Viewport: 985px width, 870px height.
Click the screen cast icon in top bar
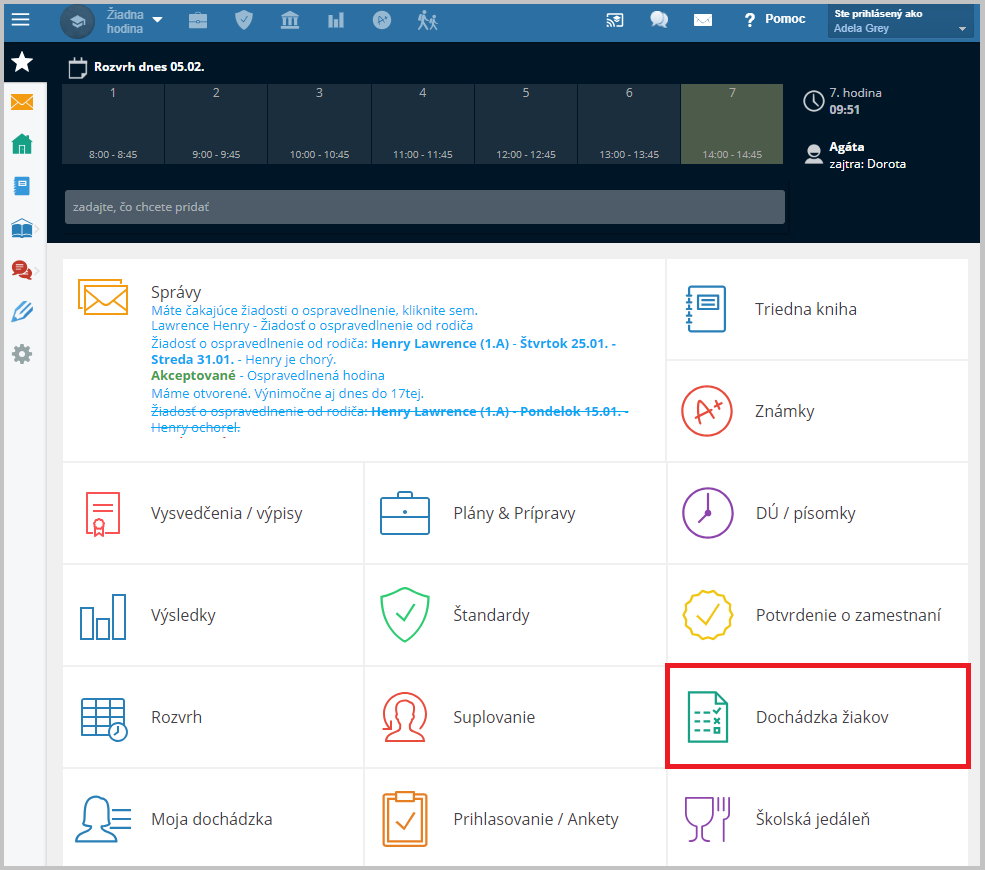(x=615, y=21)
